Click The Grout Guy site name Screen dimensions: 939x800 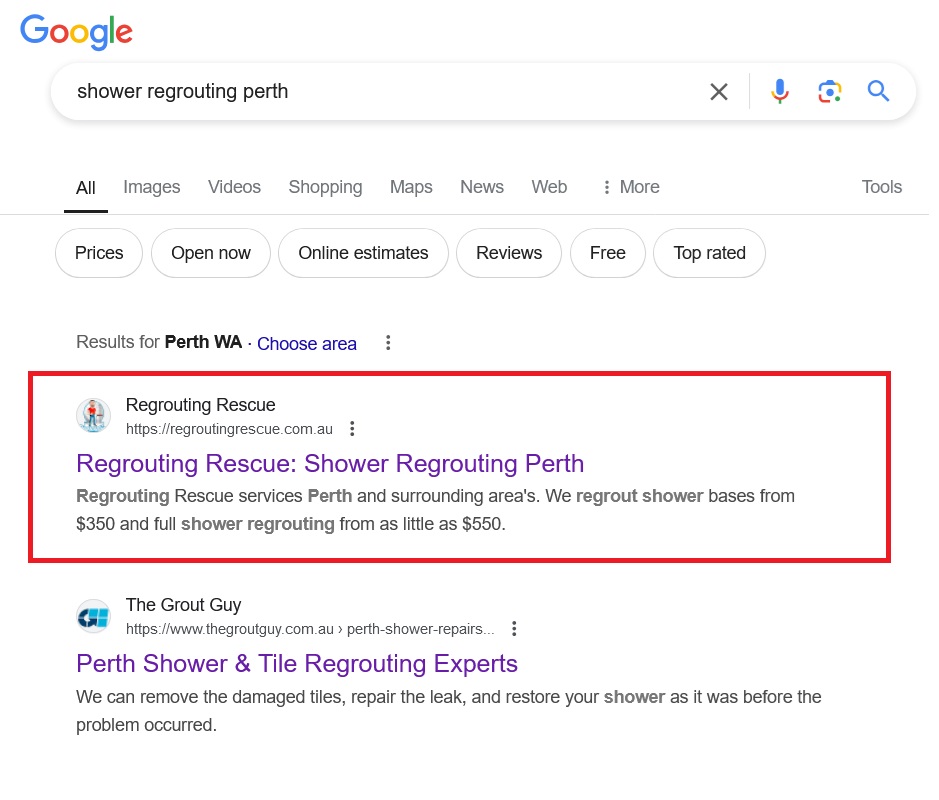click(x=183, y=605)
